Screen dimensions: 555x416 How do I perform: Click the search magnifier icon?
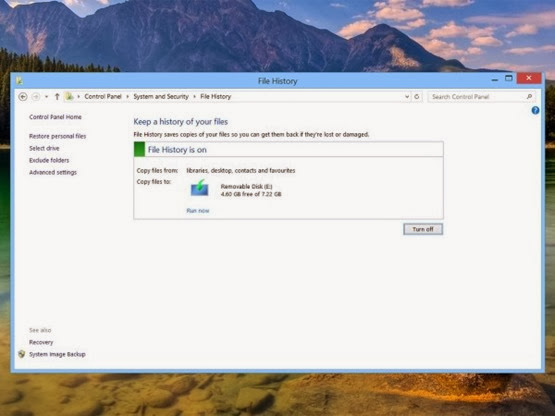click(x=529, y=97)
